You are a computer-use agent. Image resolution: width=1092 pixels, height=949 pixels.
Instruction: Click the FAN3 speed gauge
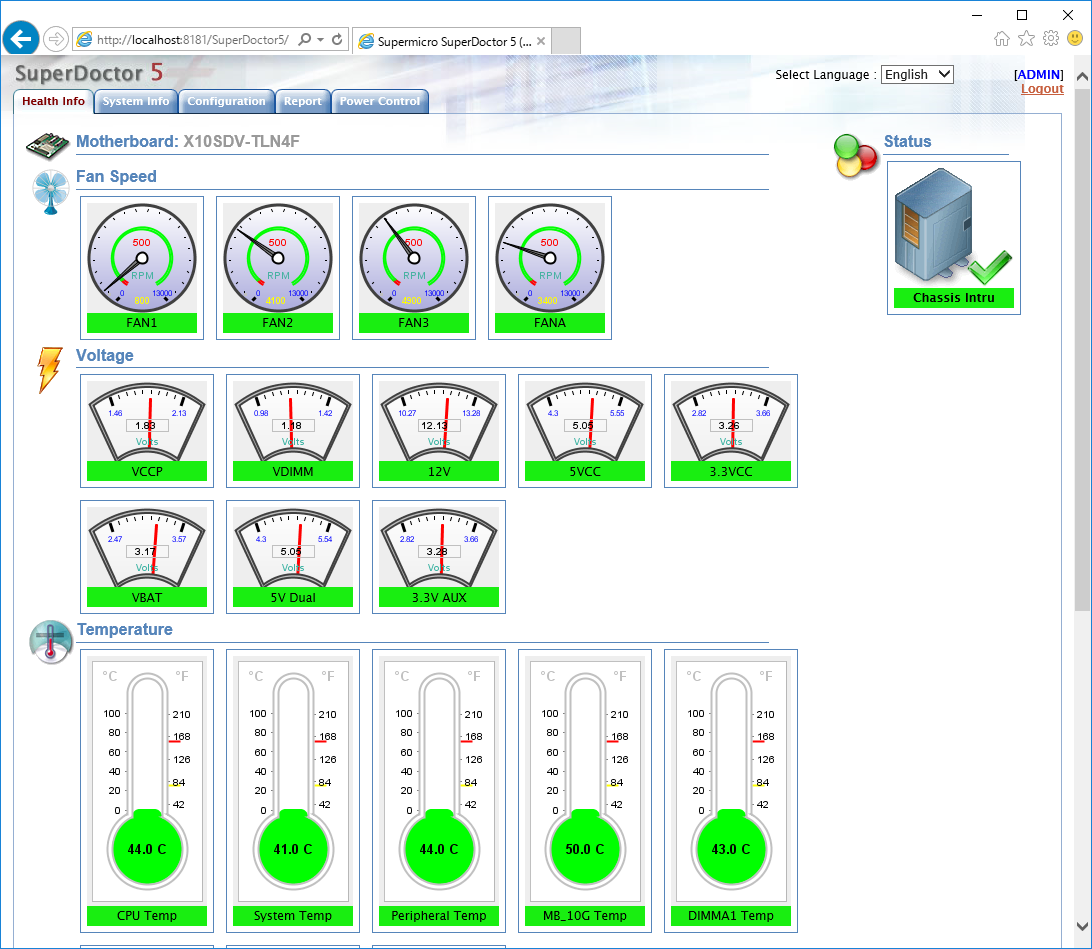coord(414,258)
